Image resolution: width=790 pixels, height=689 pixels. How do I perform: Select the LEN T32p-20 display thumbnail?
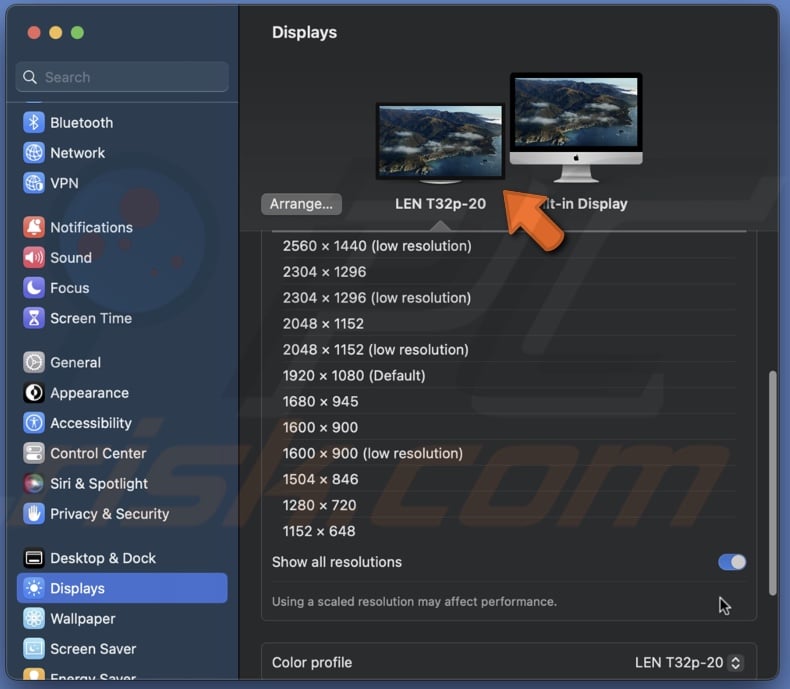(x=440, y=143)
